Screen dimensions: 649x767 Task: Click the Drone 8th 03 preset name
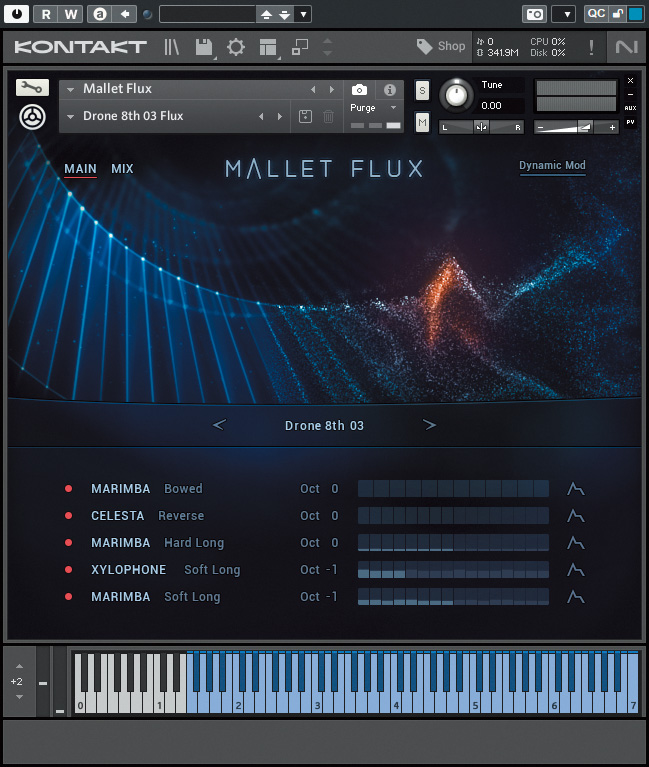tap(324, 426)
